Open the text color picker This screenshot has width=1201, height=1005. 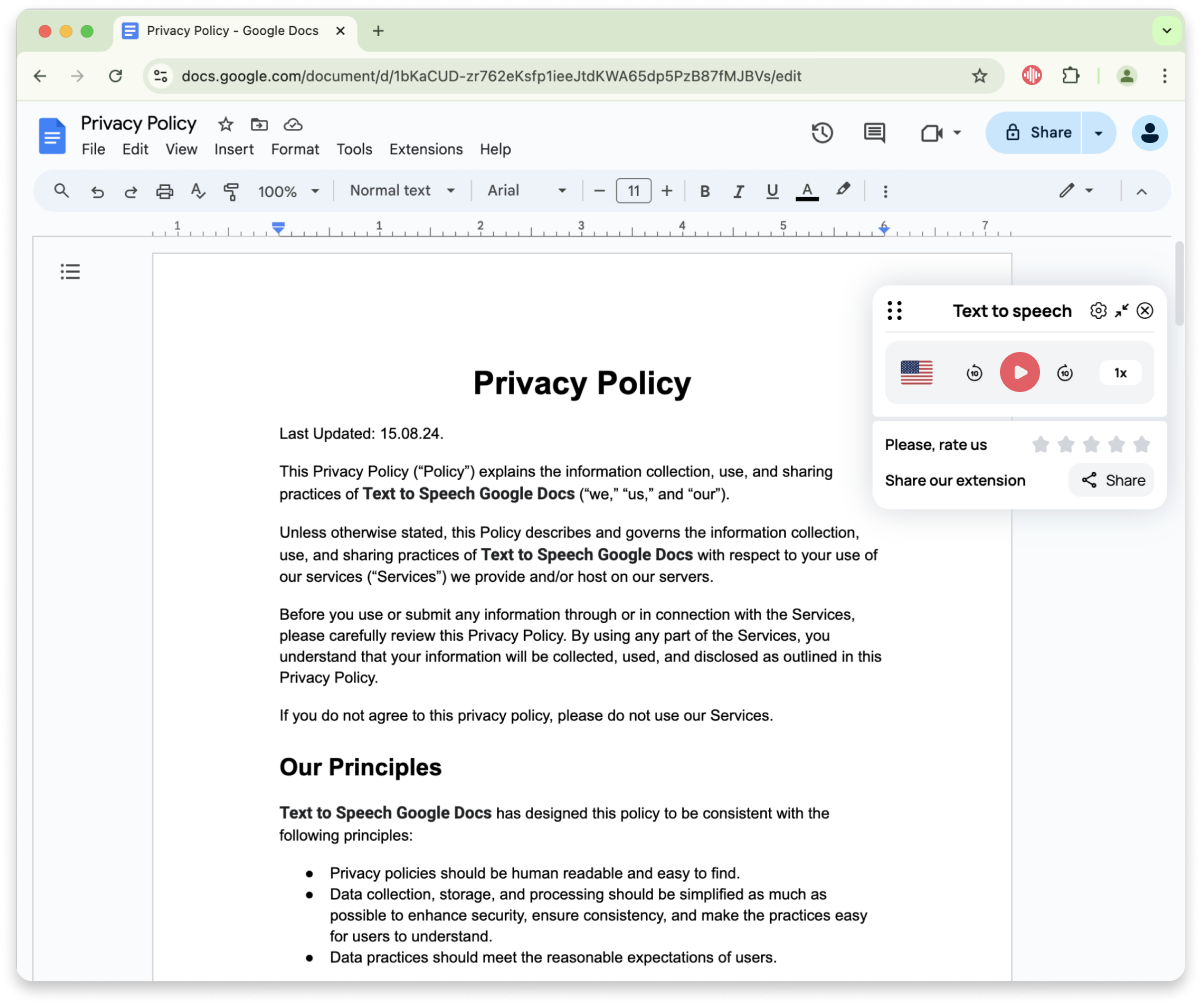[x=807, y=191]
